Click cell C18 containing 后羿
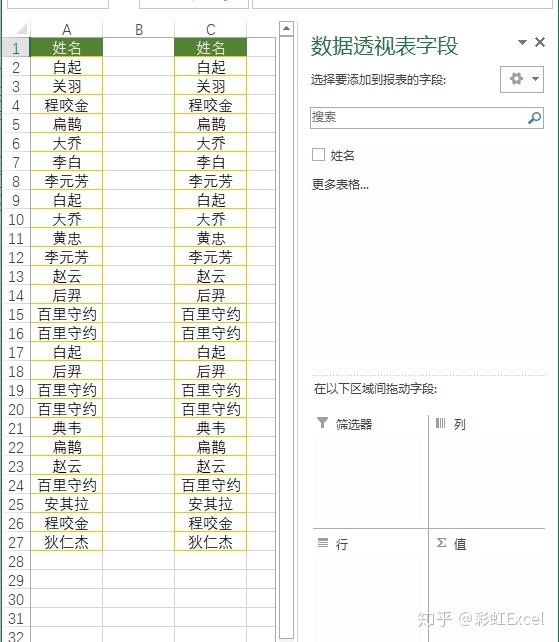Viewport: 559px width, 642px height. point(210,371)
